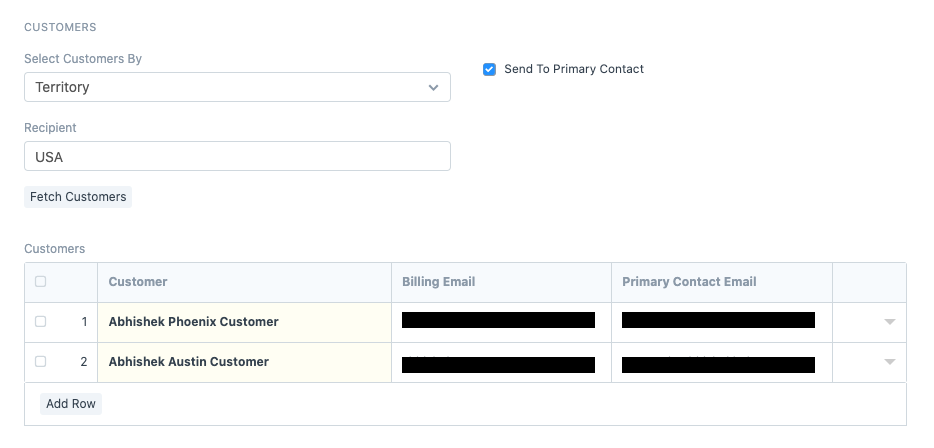Tick the select-all checkbox in table header
Viewport: 934px width, 448px height.
(x=40, y=282)
